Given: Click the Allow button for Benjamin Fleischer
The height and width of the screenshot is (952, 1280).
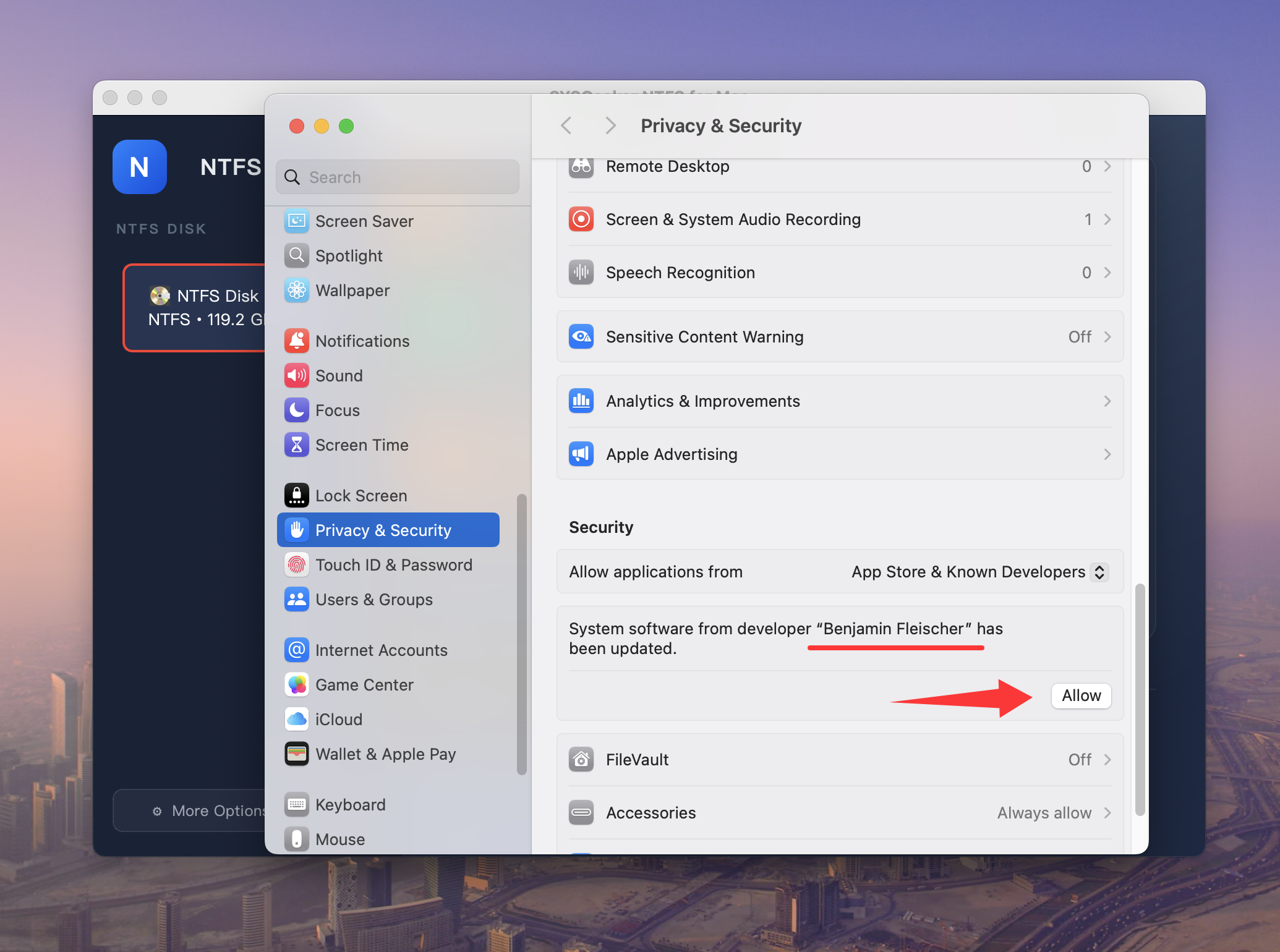Looking at the screenshot, I should (1081, 695).
